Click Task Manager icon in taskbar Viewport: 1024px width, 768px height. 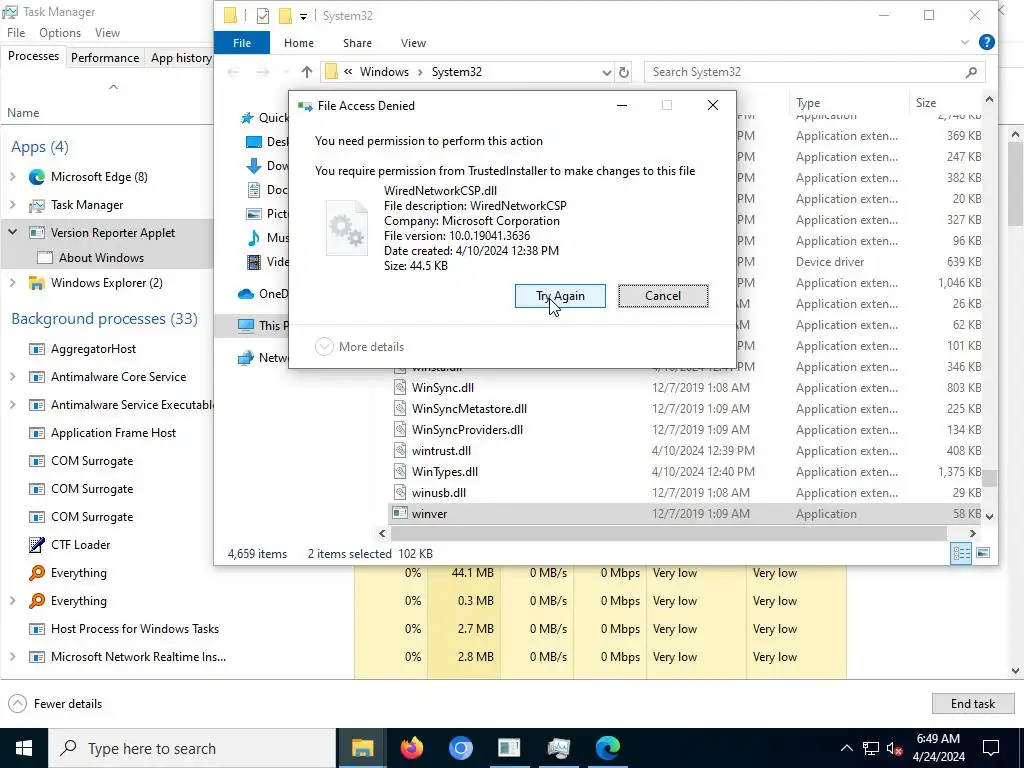[558, 748]
